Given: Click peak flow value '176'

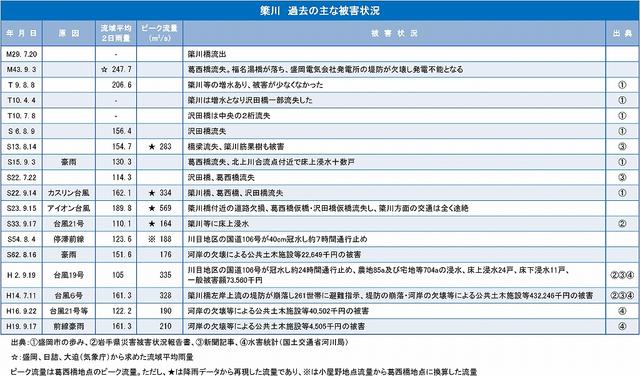Looking at the screenshot, I should click(165, 255).
